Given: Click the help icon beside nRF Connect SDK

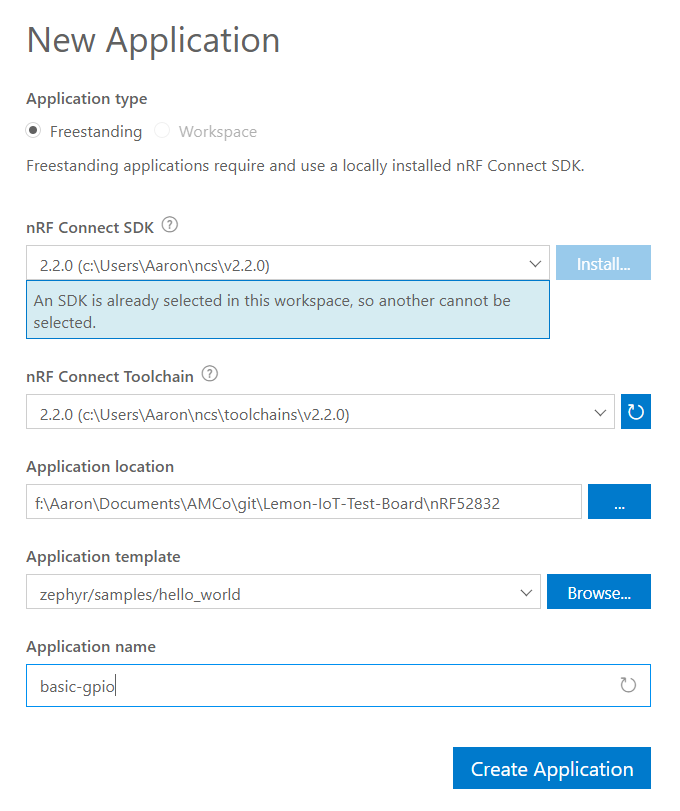Looking at the screenshot, I should (170, 226).
